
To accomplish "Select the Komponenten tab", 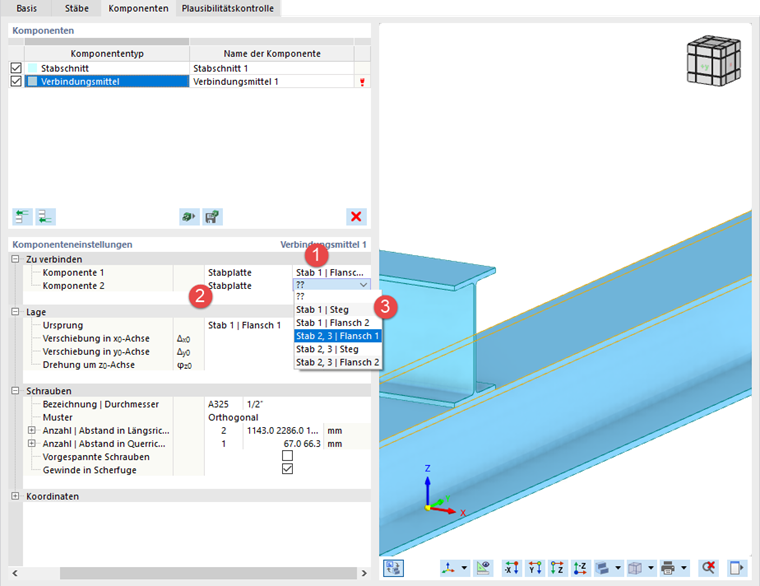I will click(138, 8).
